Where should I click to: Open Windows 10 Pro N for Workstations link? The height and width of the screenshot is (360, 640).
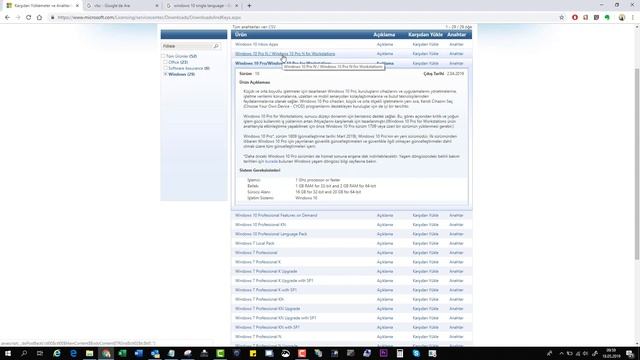[285, 53]
